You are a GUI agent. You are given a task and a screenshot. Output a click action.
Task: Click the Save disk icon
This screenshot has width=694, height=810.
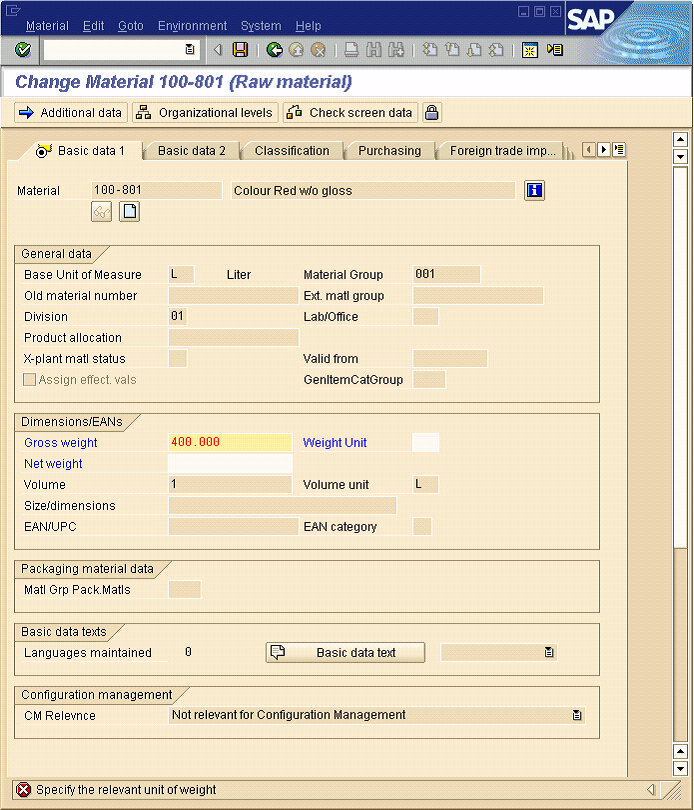[x=240, y=50]
